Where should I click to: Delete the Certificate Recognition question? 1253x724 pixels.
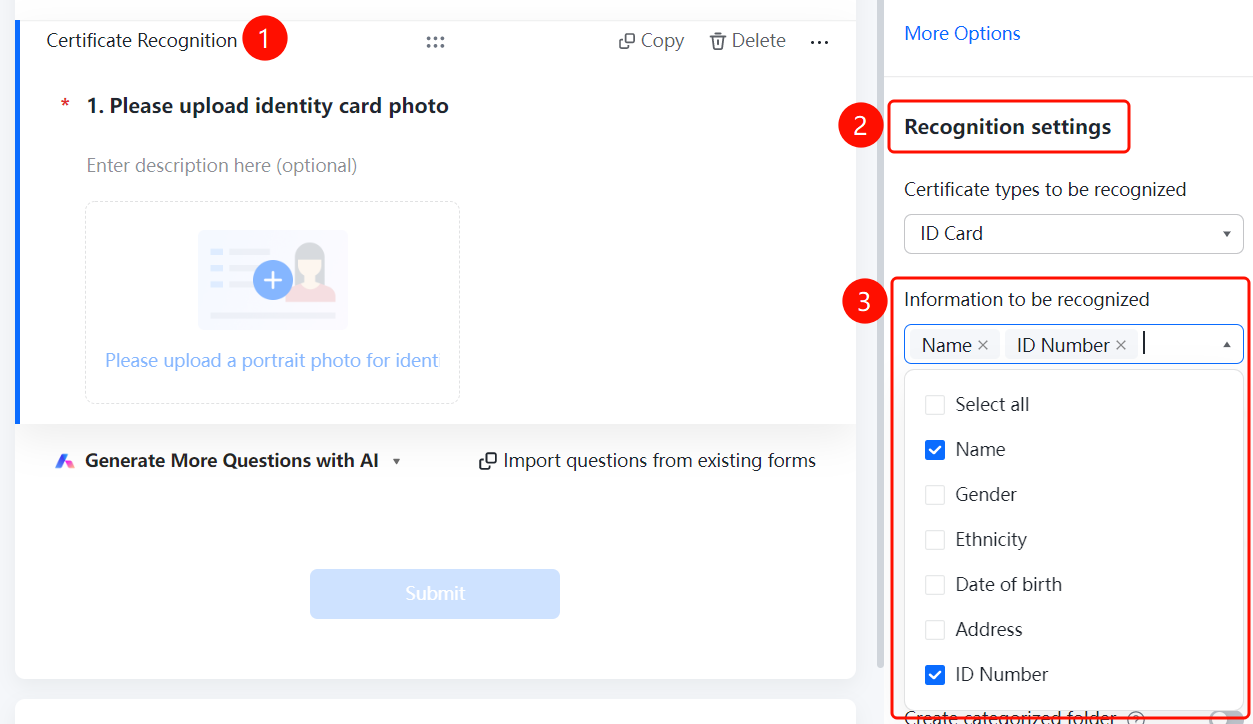pos(747,41)
